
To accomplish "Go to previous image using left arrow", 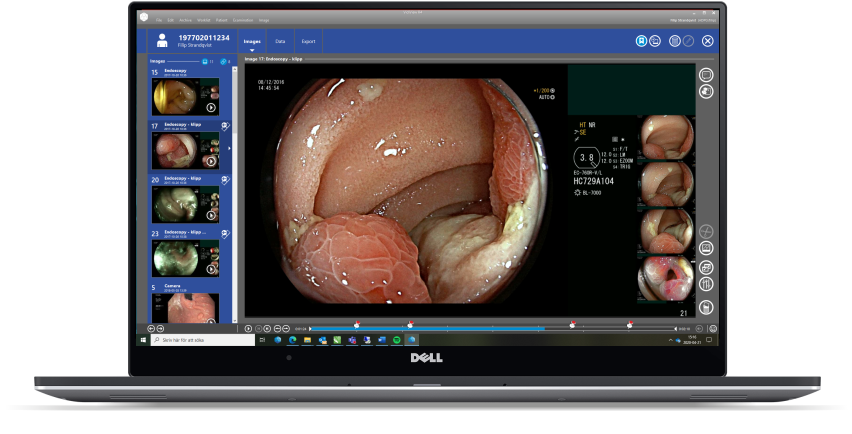I will [151, 328].
